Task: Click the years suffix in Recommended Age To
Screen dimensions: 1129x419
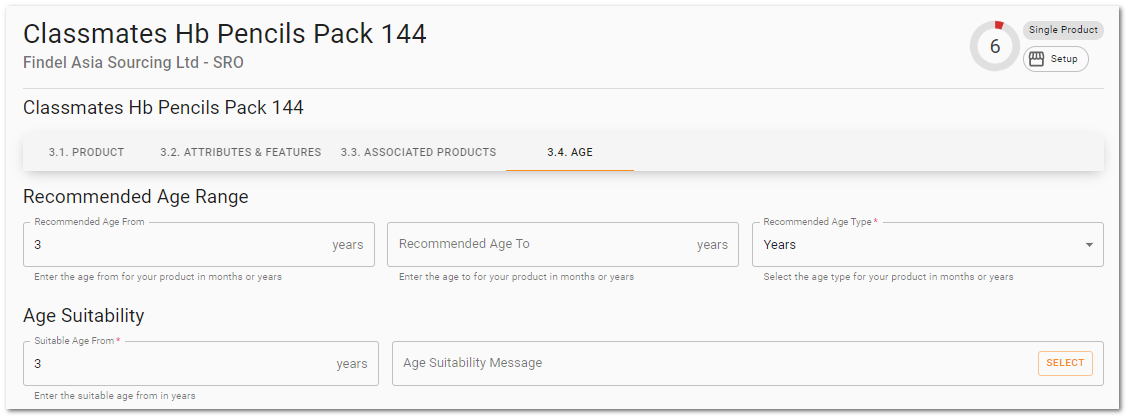Action: coord(712,245)
